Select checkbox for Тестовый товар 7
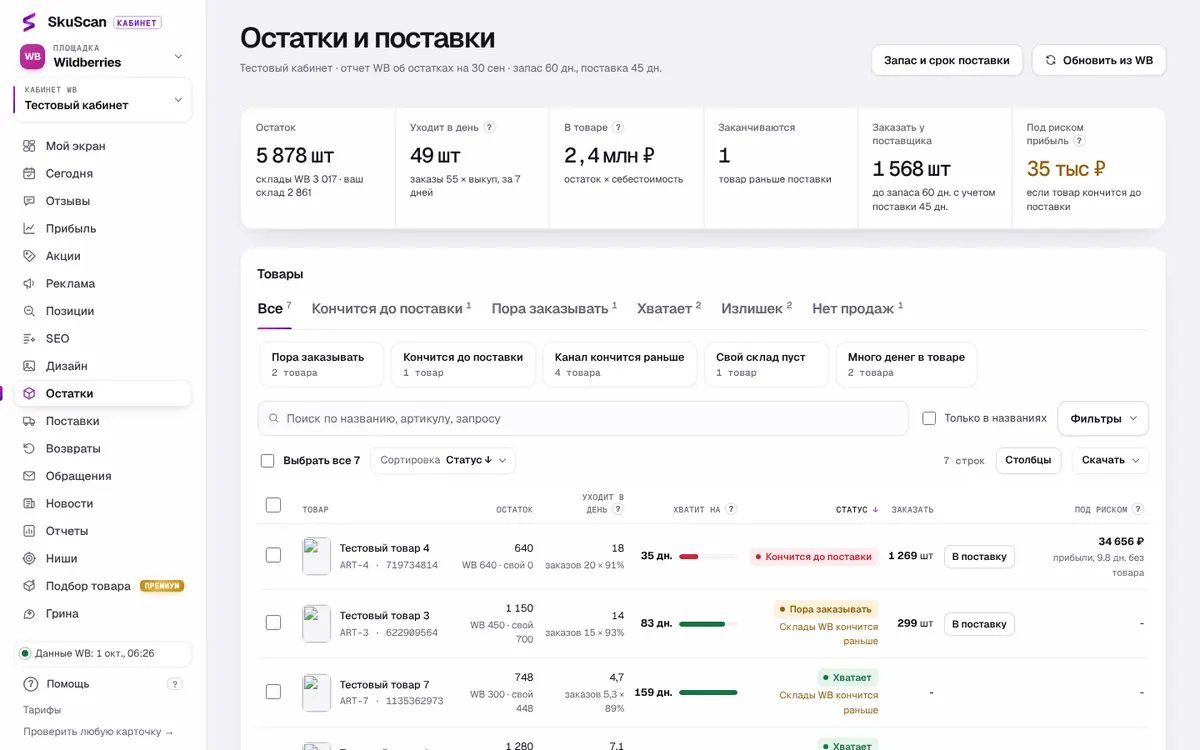 tap(273, 691)
